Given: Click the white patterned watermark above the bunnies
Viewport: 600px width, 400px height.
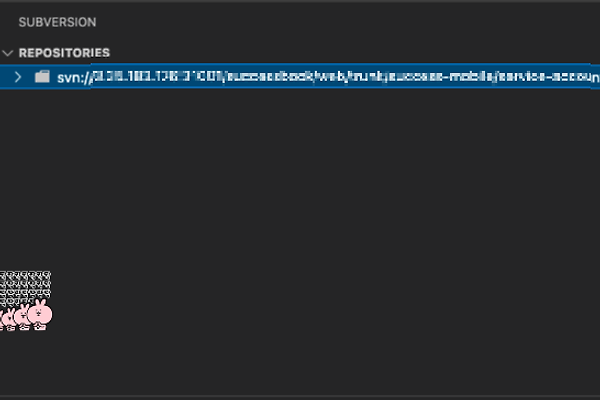Looking at the screenshot, I should coord(25,288).
